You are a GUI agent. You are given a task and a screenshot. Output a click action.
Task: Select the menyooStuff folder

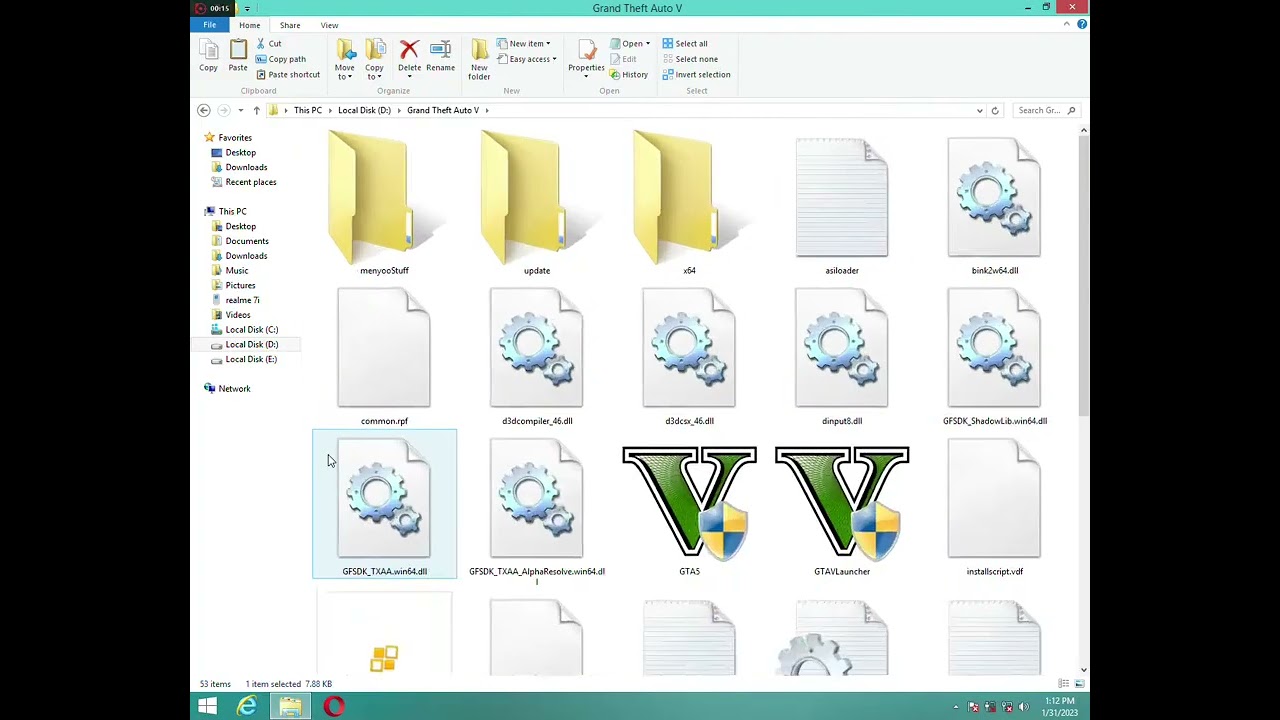point(384,204)
